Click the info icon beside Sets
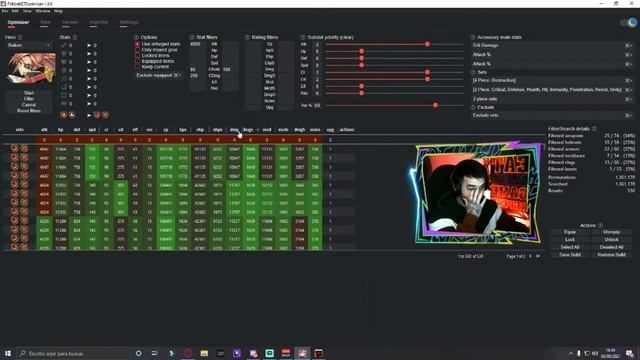640x360 pixels. (473, 72)
